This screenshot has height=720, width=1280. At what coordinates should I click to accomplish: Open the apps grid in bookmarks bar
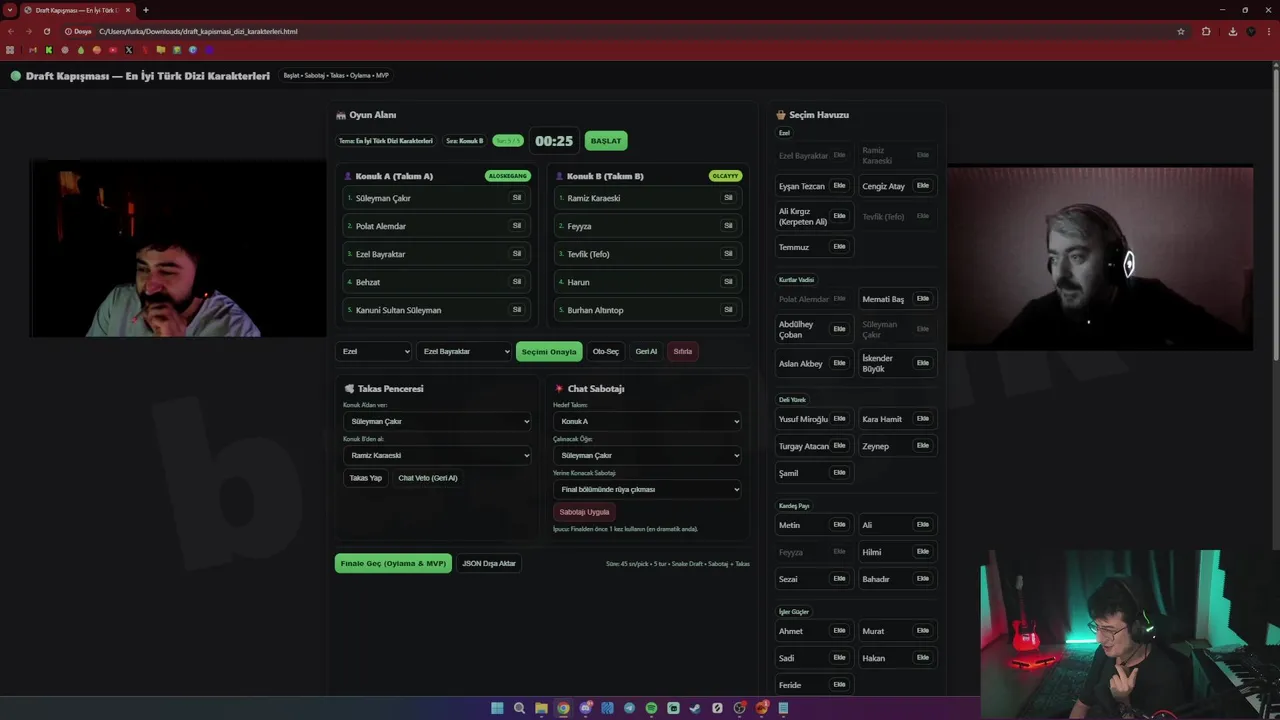pos(10,50)
